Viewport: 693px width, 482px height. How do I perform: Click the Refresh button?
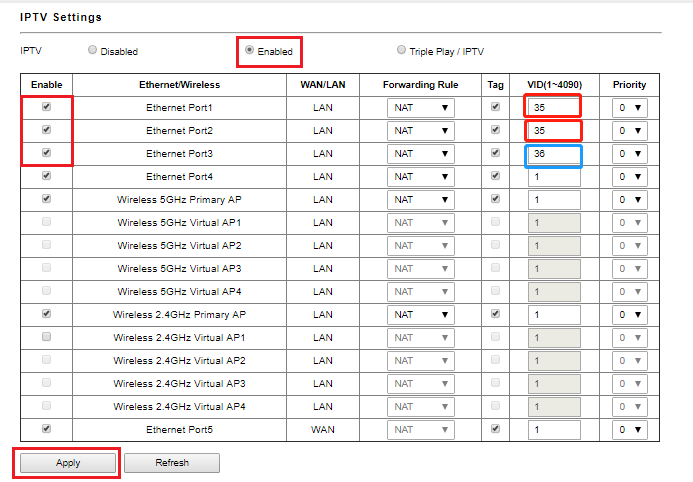172,463
